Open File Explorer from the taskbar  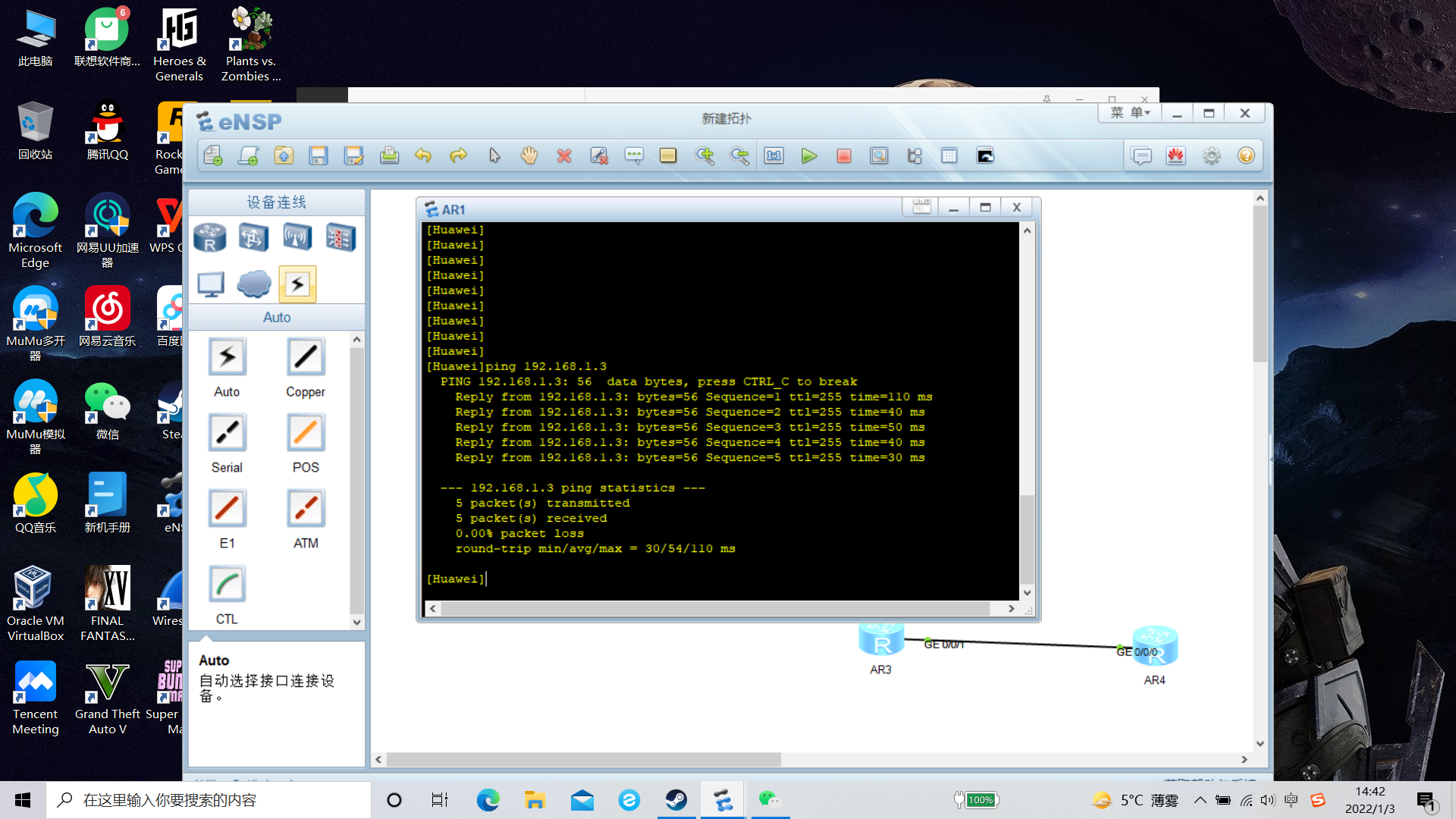click(535, 800)
